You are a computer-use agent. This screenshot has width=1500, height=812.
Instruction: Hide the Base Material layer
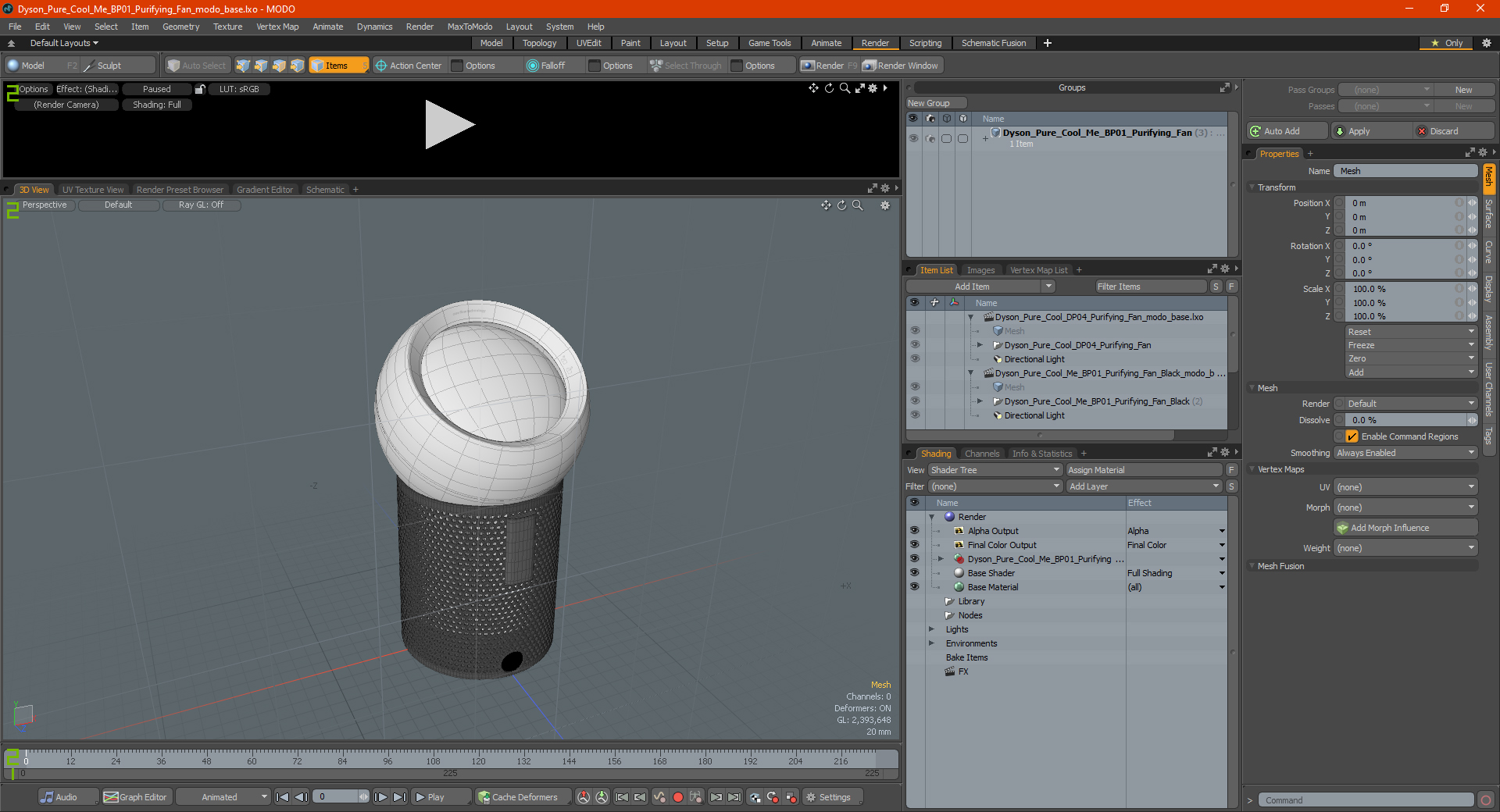(x=914, y=587)
